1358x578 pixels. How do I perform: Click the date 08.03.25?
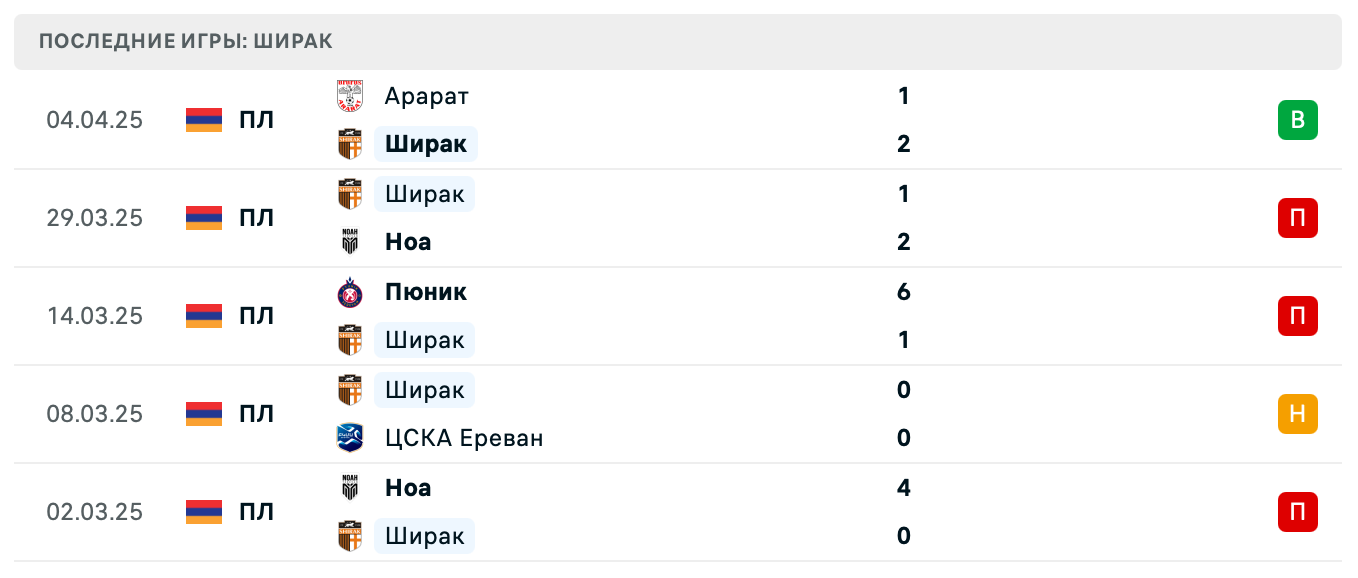click(x=96, y=413)
